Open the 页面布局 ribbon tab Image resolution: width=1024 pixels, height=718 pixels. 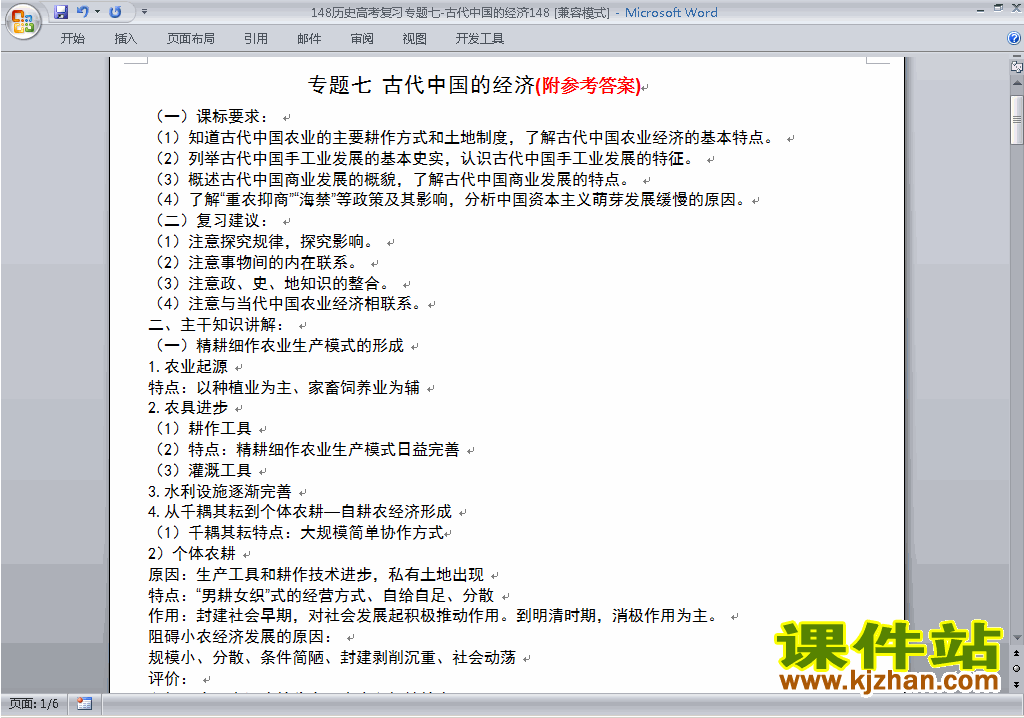(x=191, y=39)
